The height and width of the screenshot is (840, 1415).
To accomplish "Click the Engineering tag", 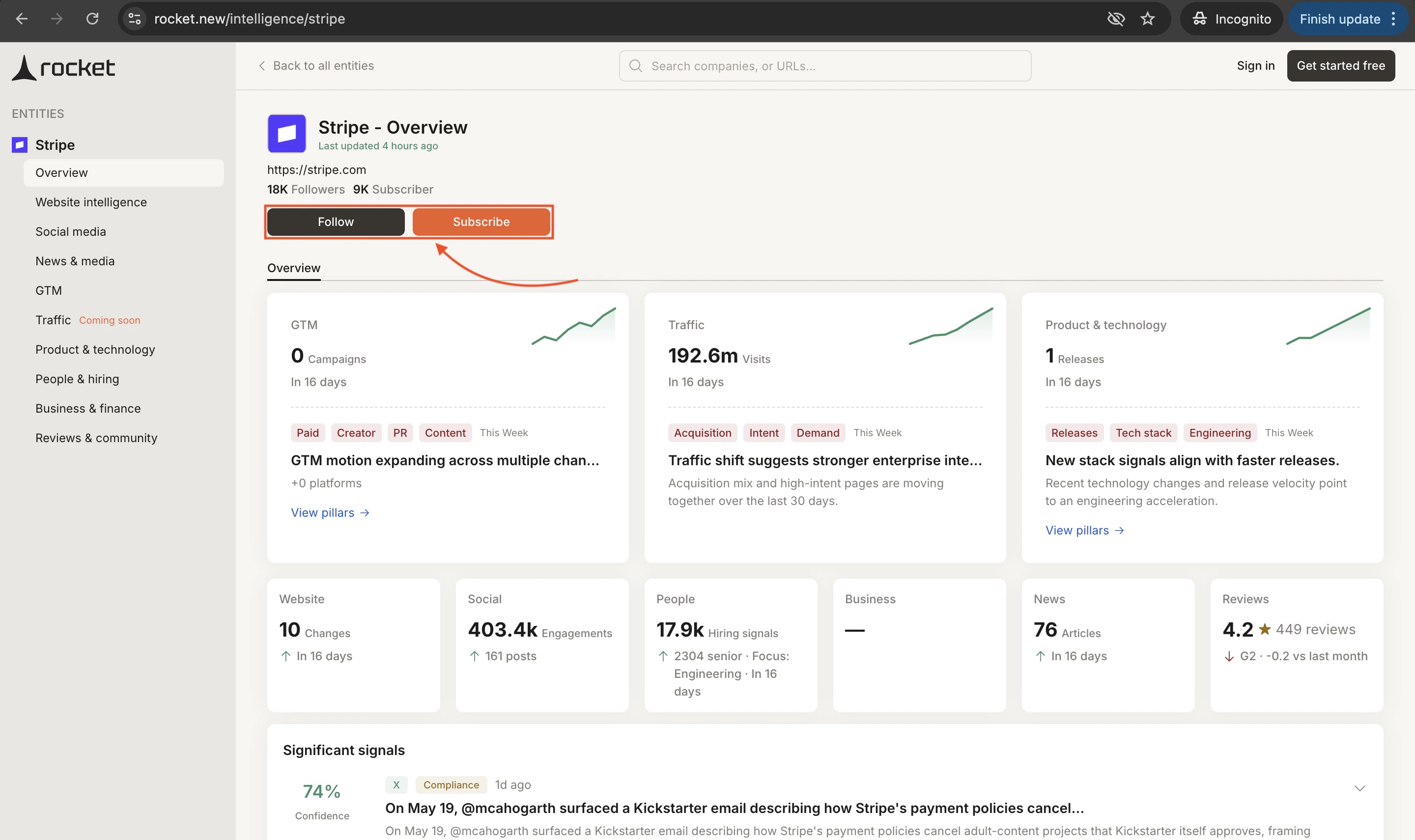I will coord(1220,432).
